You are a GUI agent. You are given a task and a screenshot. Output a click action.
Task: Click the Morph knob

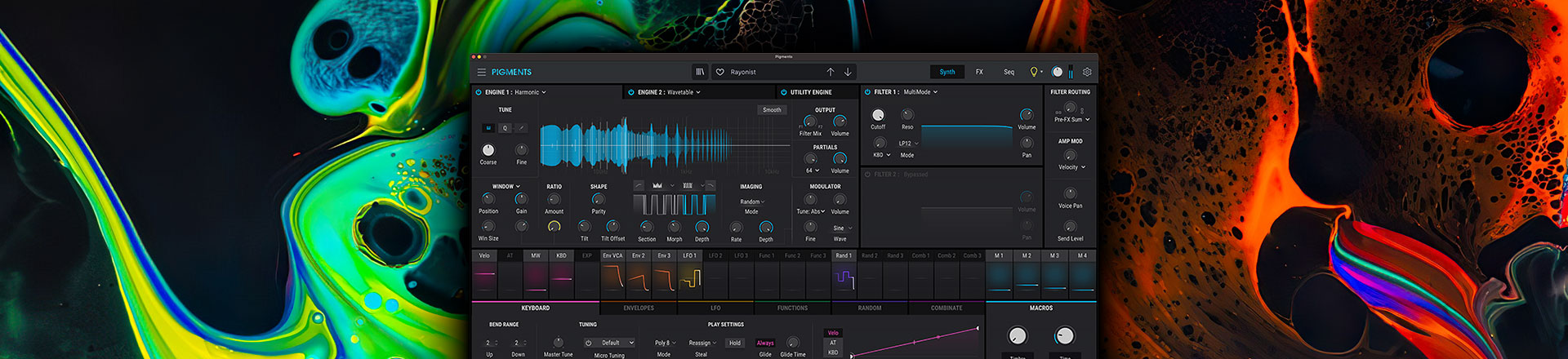pyautogui.click(x=675, y=227)
